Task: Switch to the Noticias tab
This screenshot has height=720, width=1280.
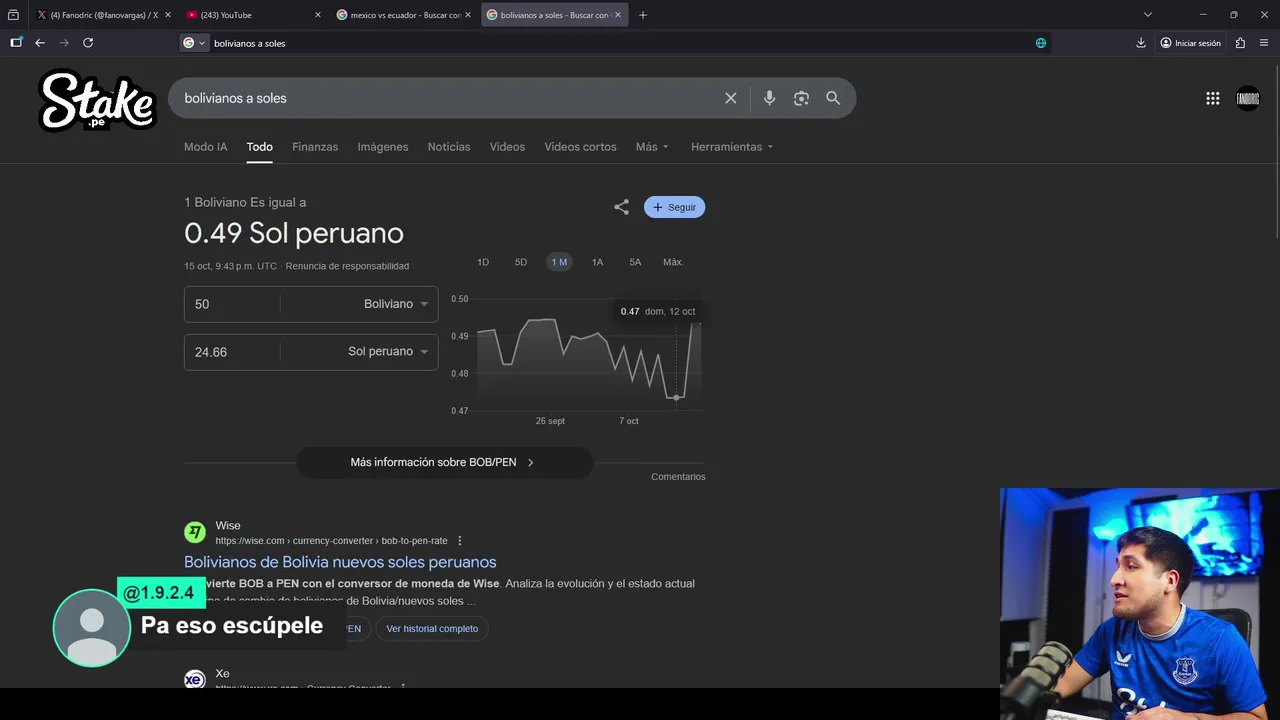Action: [x=449, y=147]
